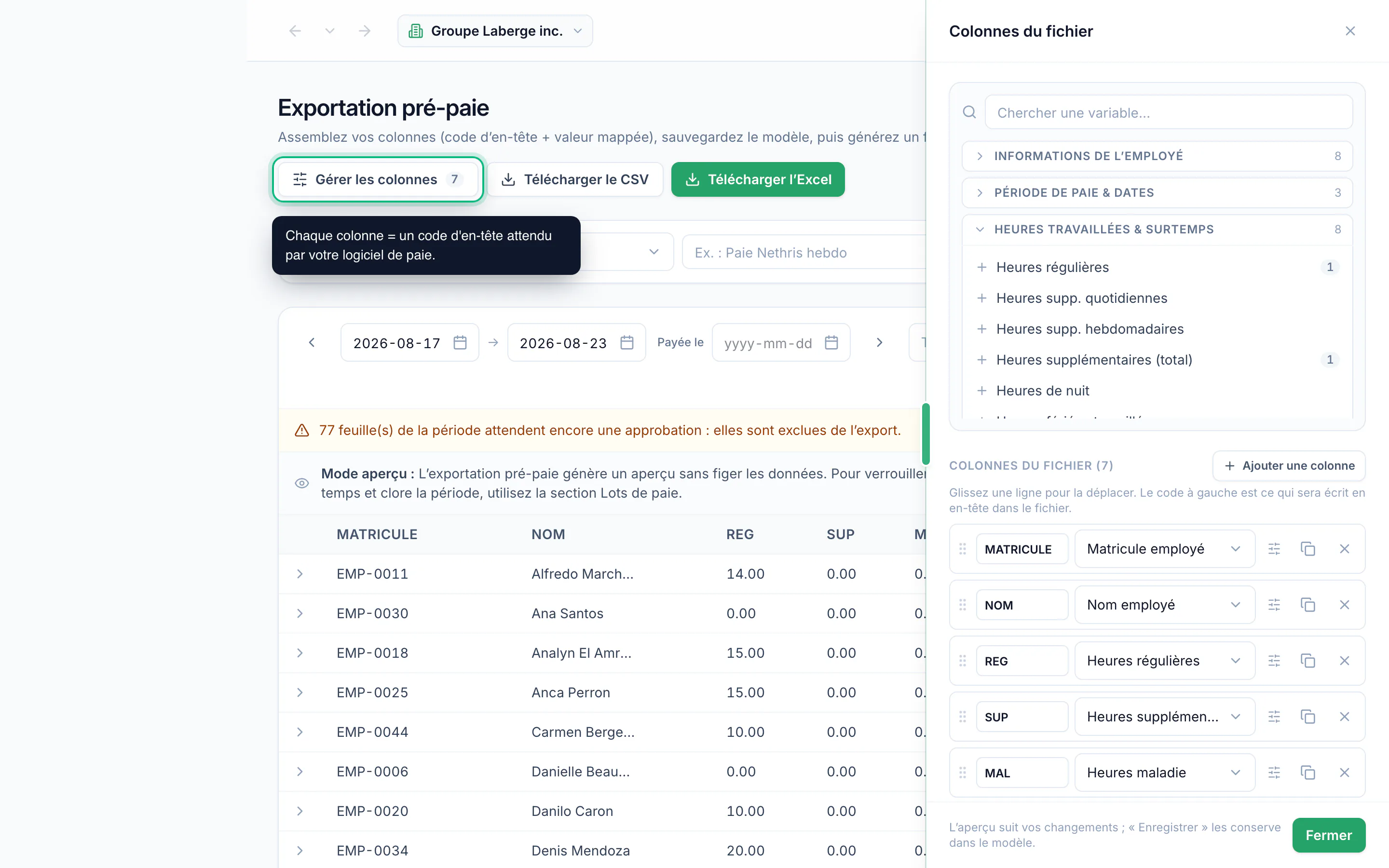This screenshot has width=1389, height=868.
Task: Edit the MATRICULE header code field
Action: (1022, 549)
